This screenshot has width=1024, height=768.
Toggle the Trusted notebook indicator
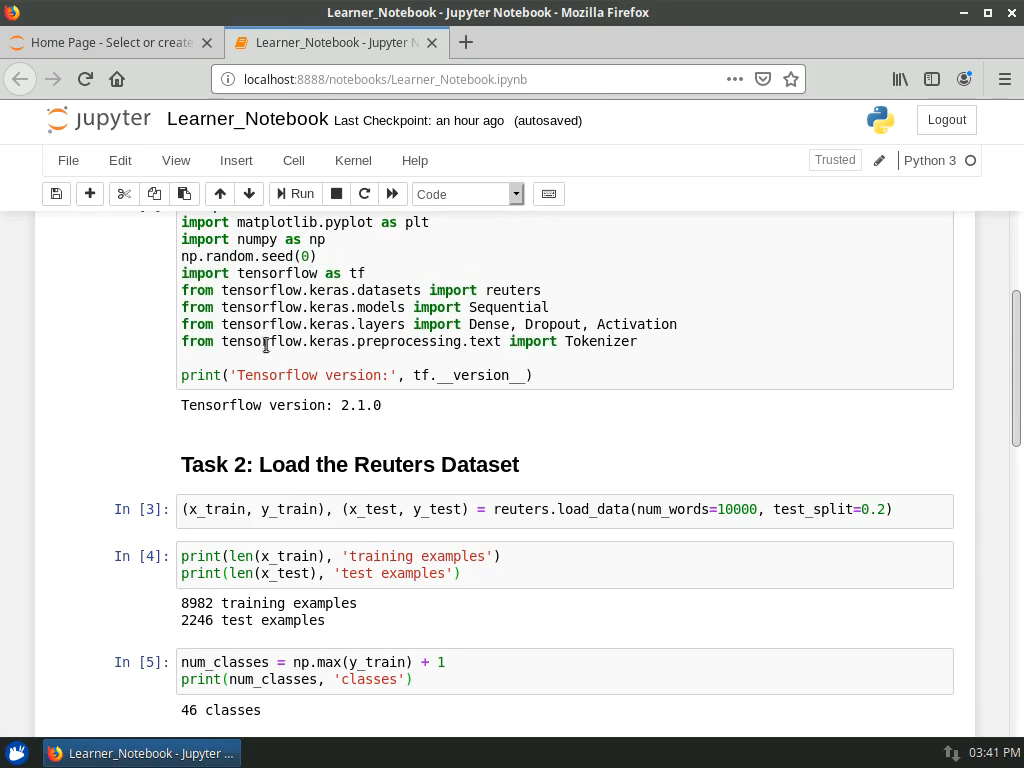pyautogui.click(x=835, y=160)
